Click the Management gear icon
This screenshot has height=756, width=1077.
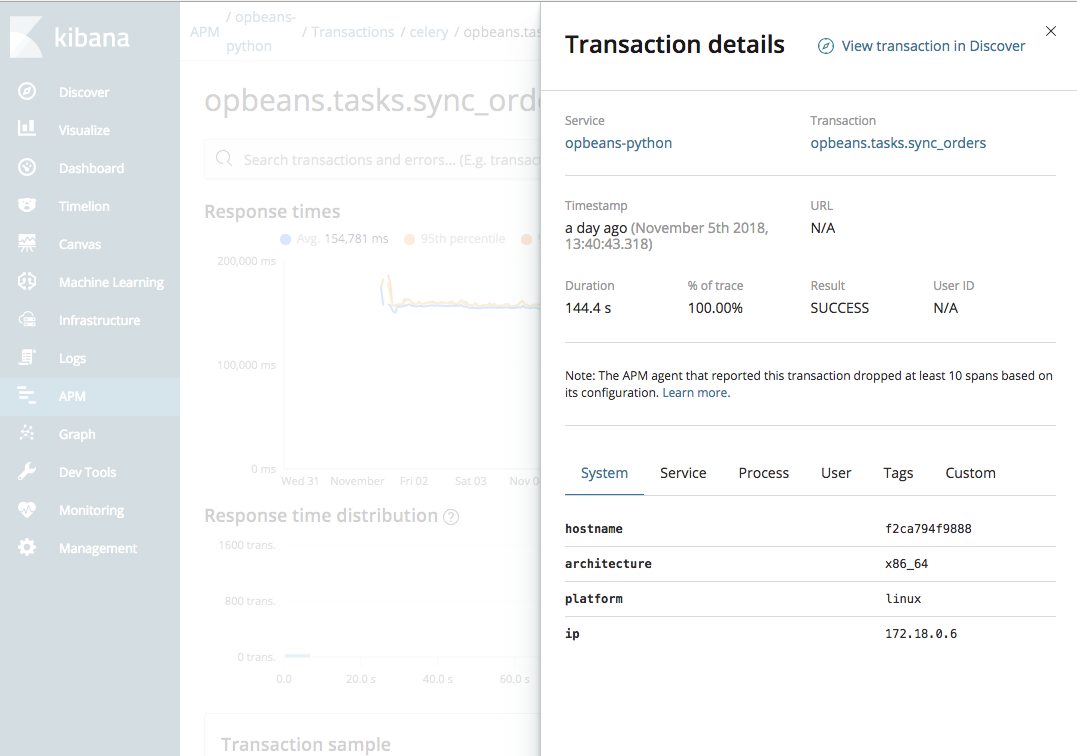pos(27,548)
